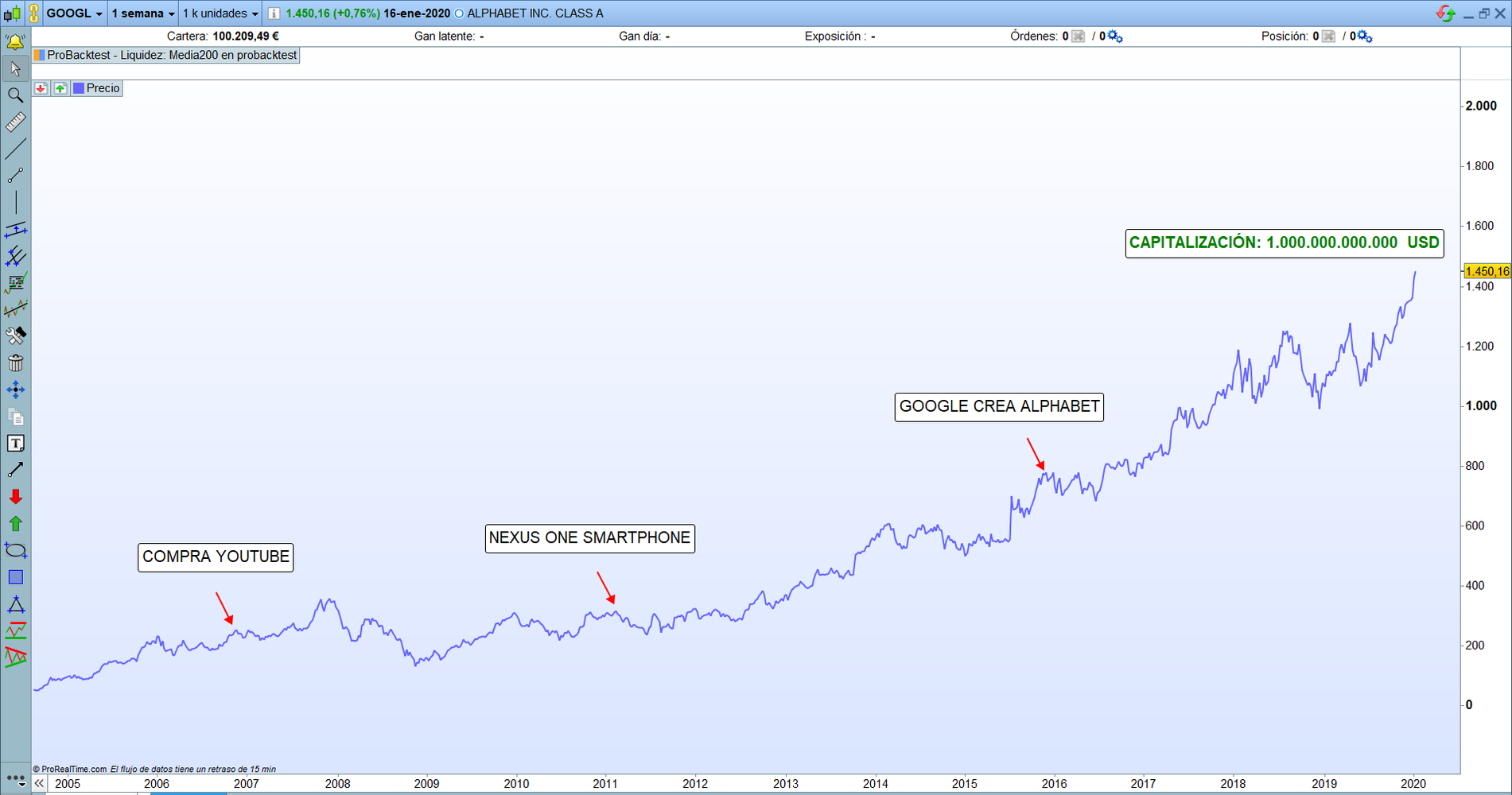Select the ruler measurement tool
Image resolution: width=1512 pixels, height=795 pixels.
tap(15, 122)
